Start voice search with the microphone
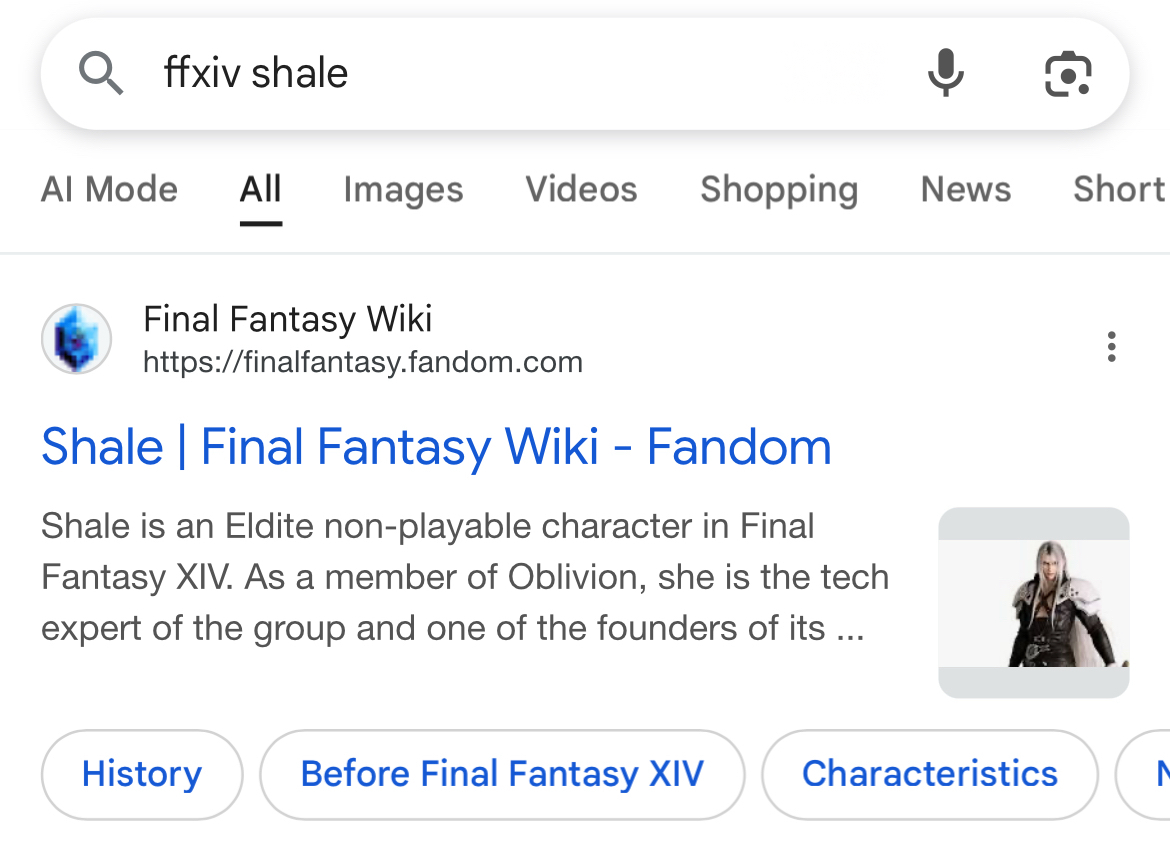The width and height of the screenshot is (1170, 845). pos(945,74)
